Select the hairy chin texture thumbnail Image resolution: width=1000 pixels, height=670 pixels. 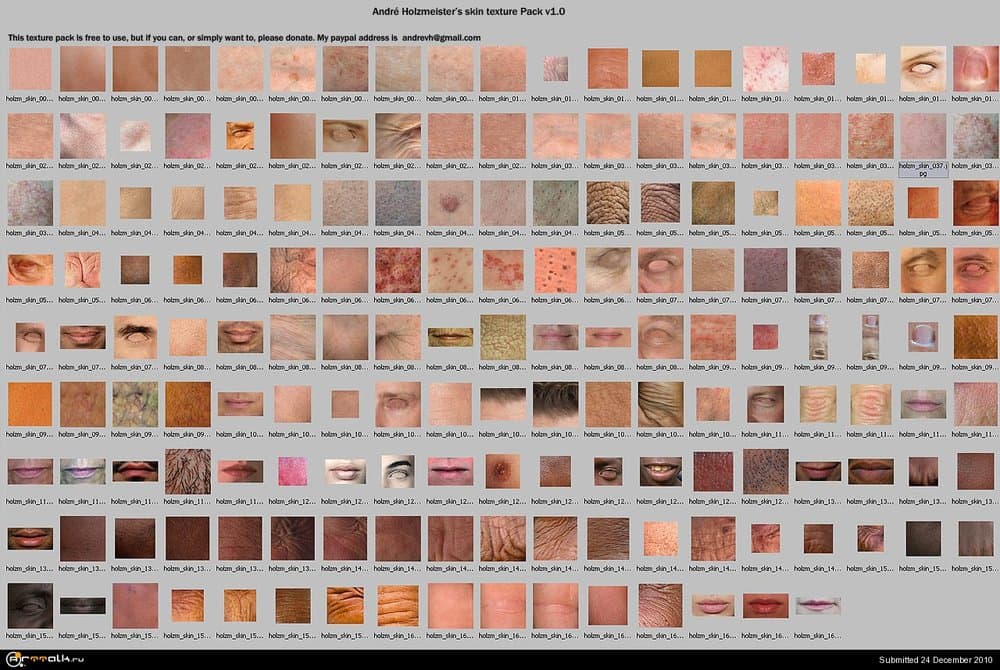click(x=187, y=470)
